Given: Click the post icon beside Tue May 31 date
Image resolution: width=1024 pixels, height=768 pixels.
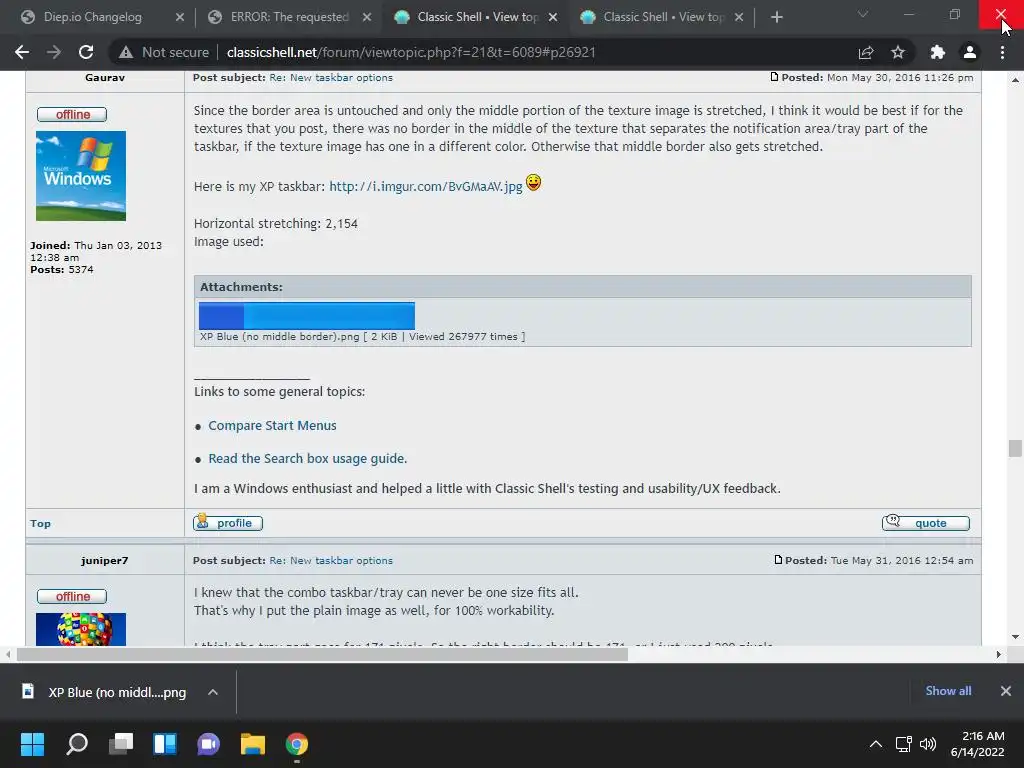Looking at the screenshot, I should [x=778, y=560].
